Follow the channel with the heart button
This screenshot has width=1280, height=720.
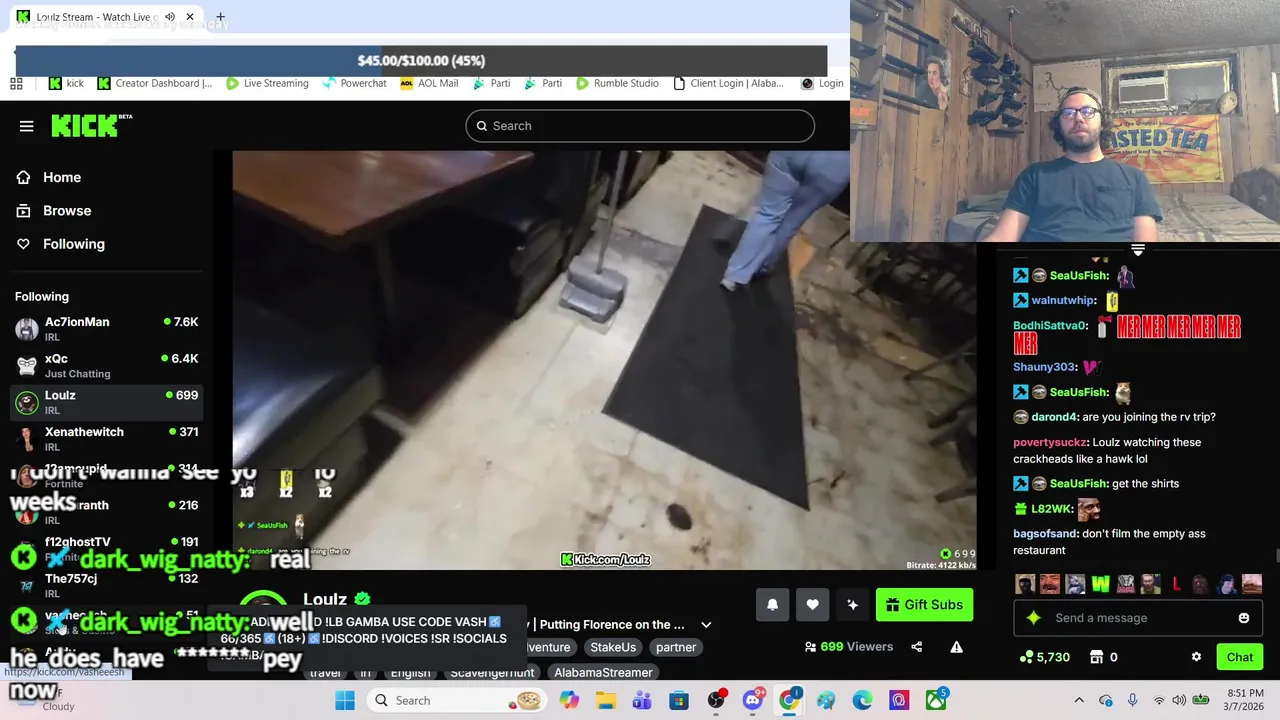(812, 604)
